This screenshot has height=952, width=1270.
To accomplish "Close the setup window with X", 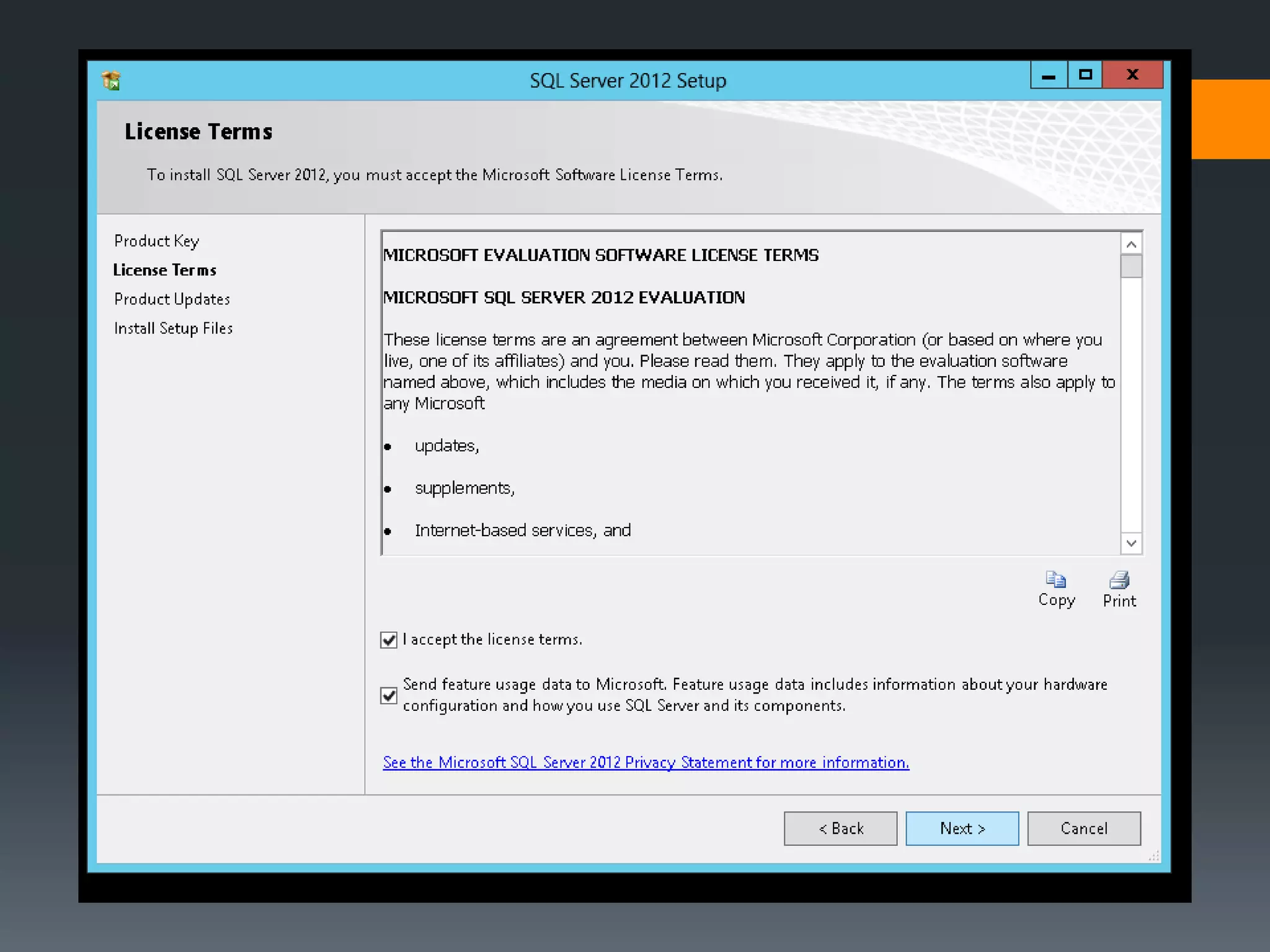I will 1132,76.
